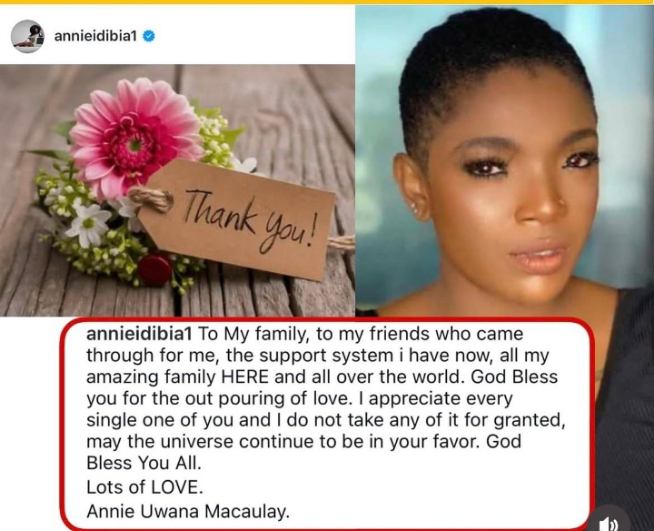Click the yellow progress bar at the top
The image size is (654, 531).
[327, 2]
